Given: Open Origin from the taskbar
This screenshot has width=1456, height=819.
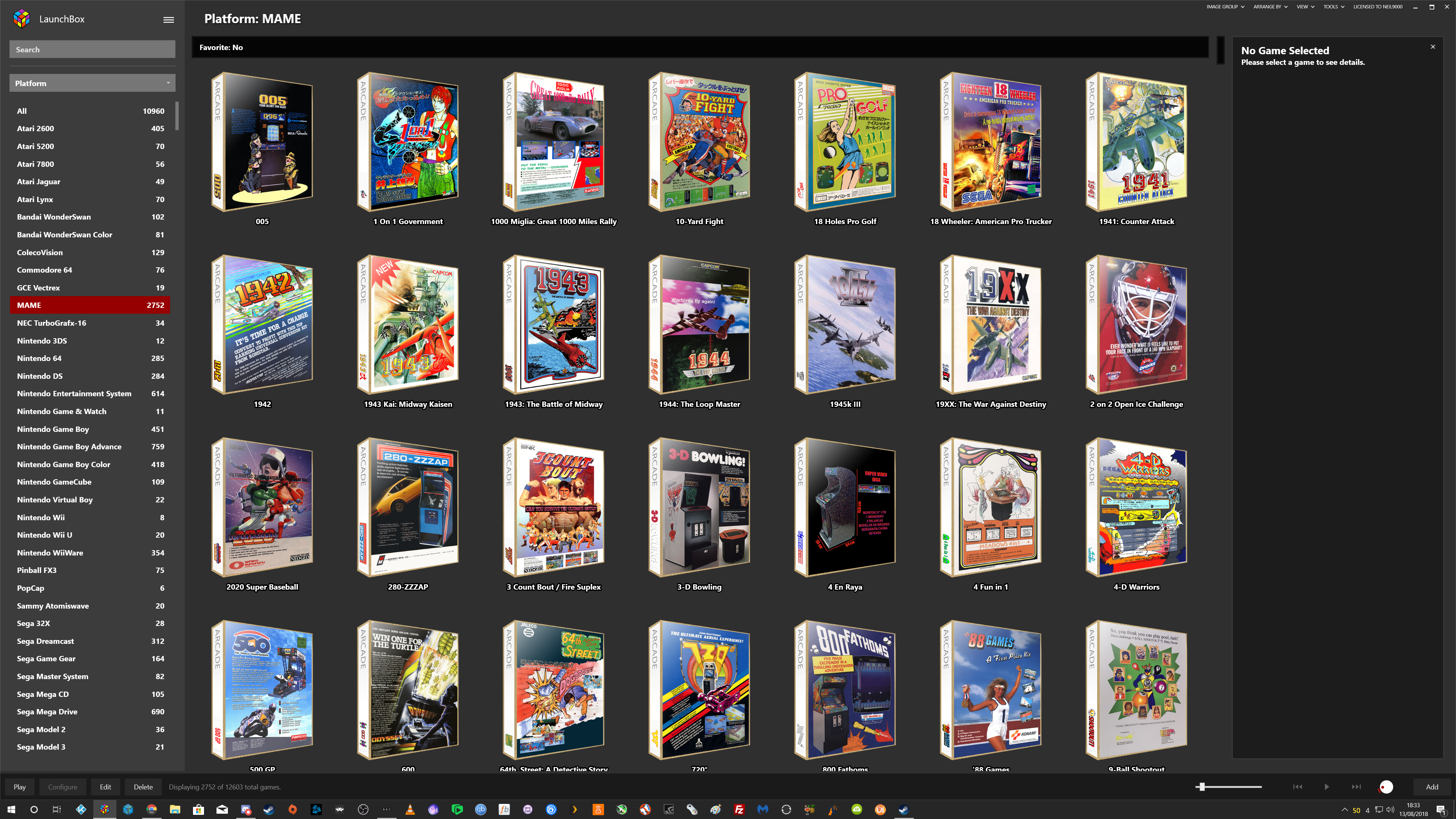Looking at the screenshot, I should click(292, 810).
